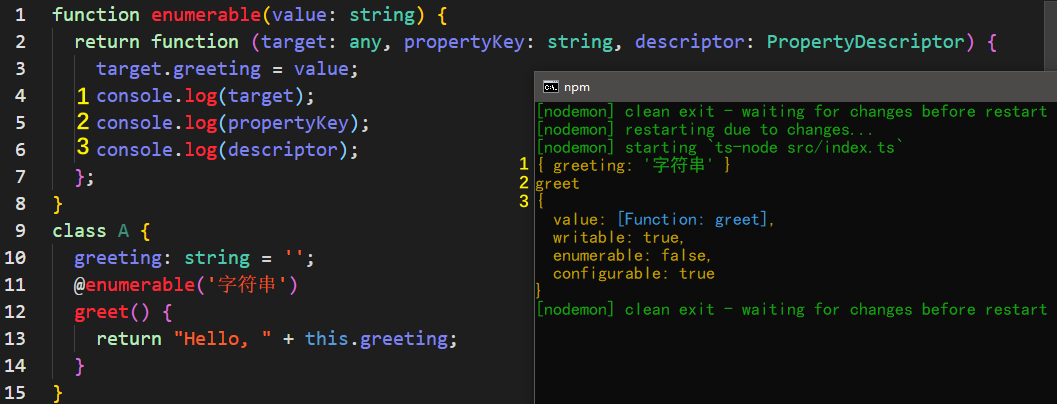Viewport: 1057px width, 404px height.
Task: Click the 'console.log(descriptor);' statement
Action: coord(227,150)
